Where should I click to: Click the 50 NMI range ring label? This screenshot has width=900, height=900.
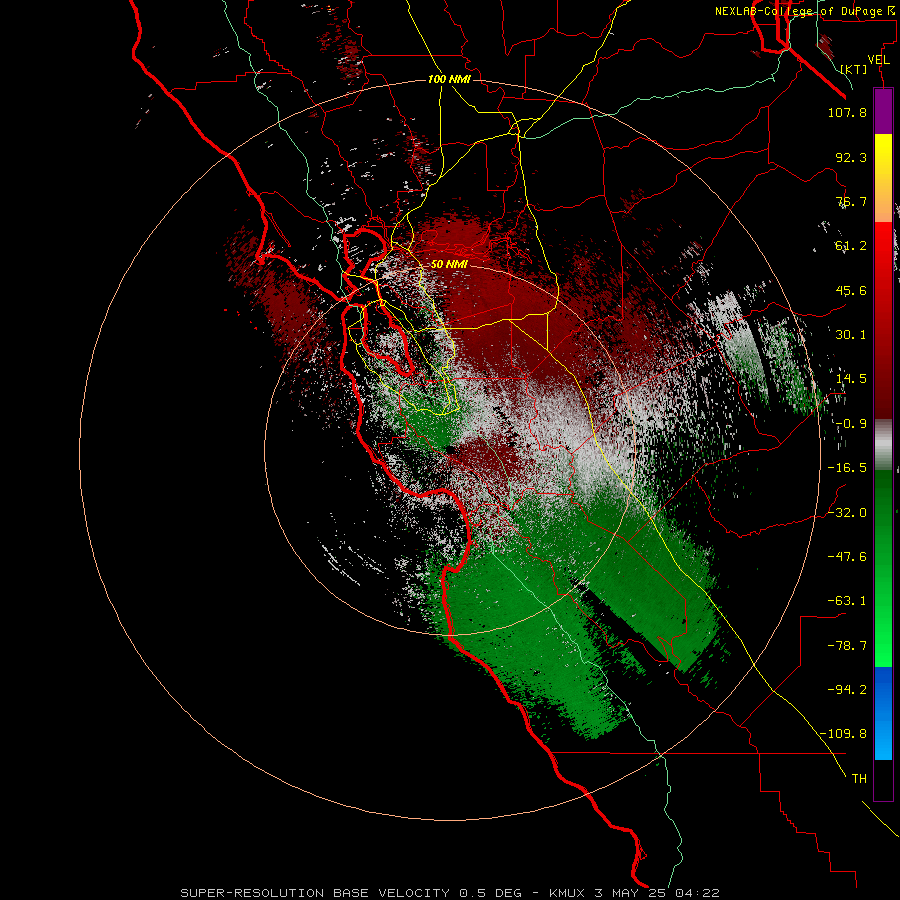point(449,264)
